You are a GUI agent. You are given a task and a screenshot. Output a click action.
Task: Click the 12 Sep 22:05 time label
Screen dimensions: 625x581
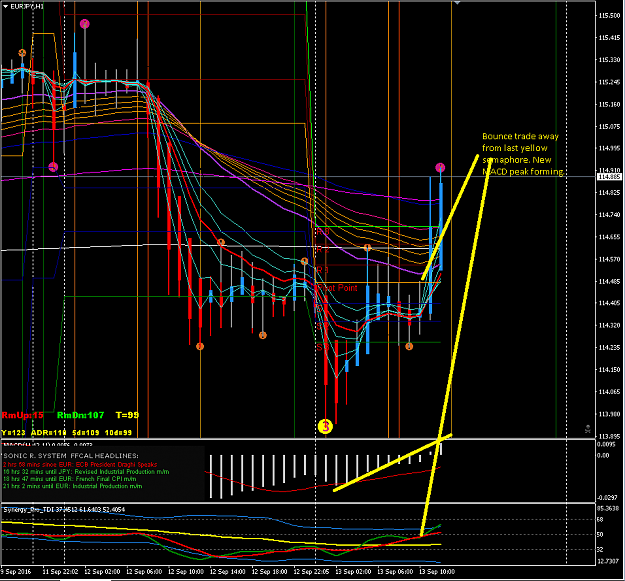[x=312, y=571]
